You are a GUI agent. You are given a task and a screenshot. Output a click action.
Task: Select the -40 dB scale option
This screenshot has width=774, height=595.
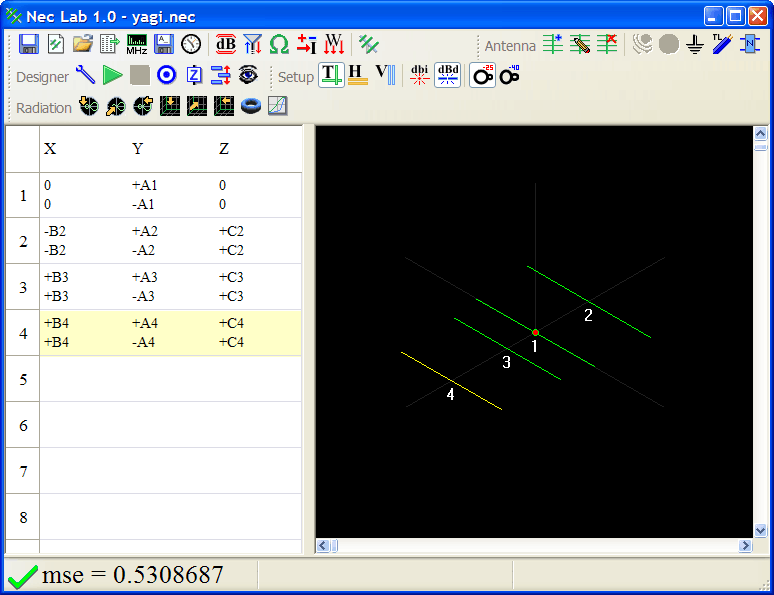509,76
